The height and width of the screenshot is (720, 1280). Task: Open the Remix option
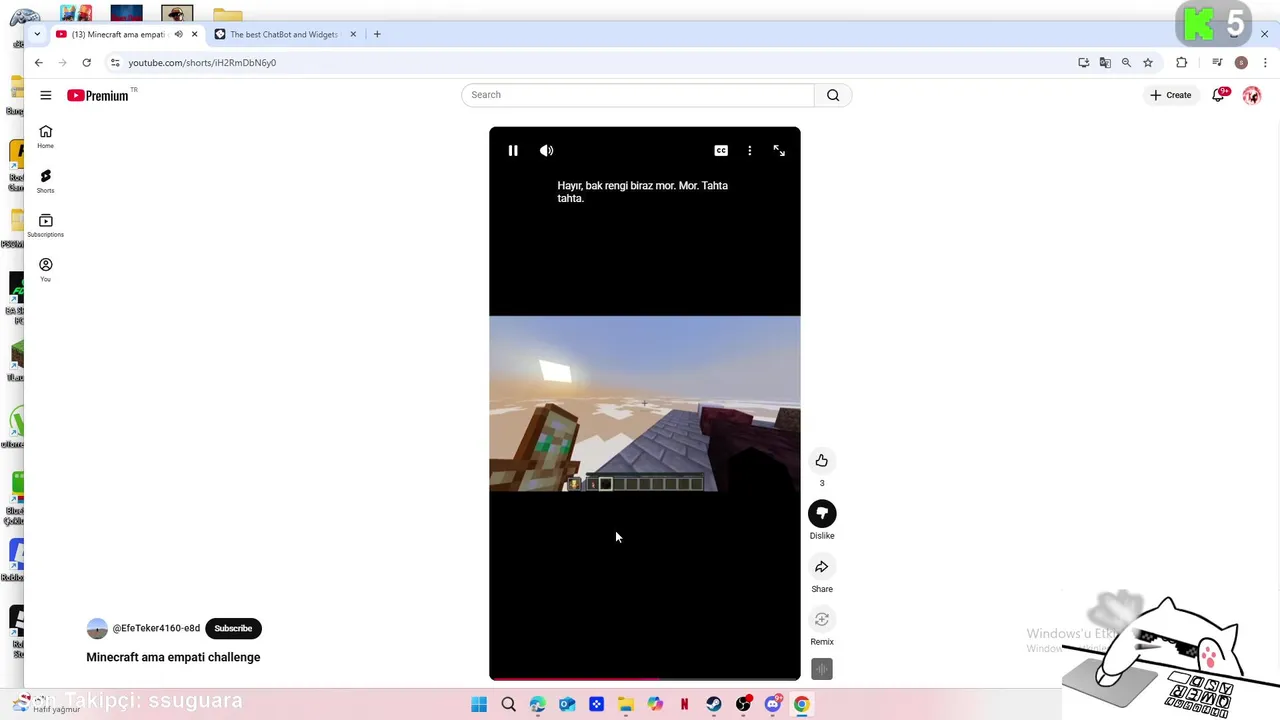tap(822, 619)
